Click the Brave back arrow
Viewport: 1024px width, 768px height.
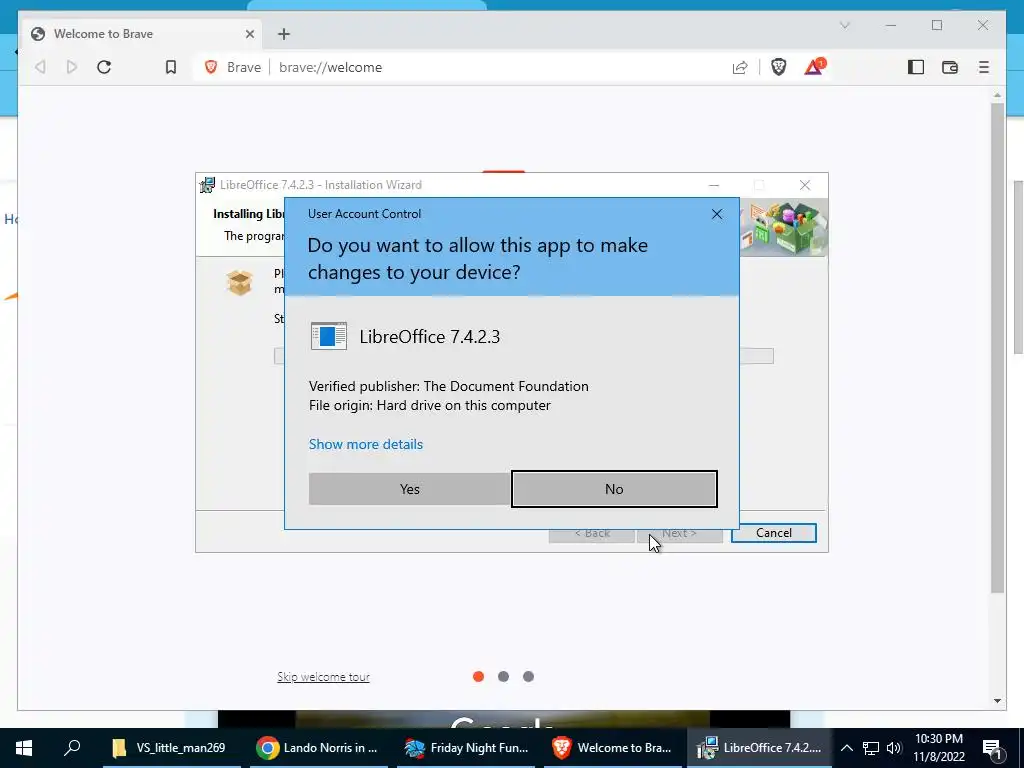40,67
